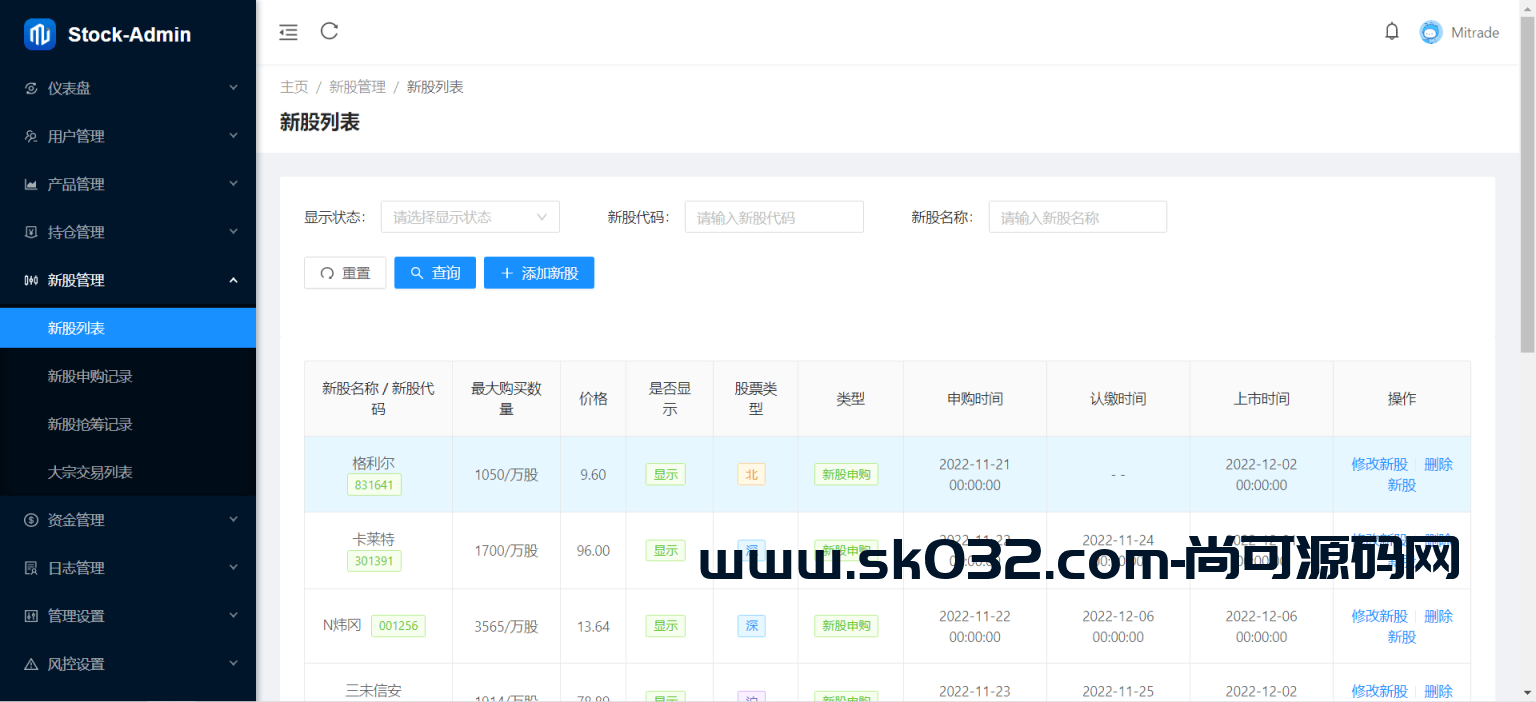1536x702 pixels.
Task: Click the page refresh icon in the header
Action: (x=329, y=31)
